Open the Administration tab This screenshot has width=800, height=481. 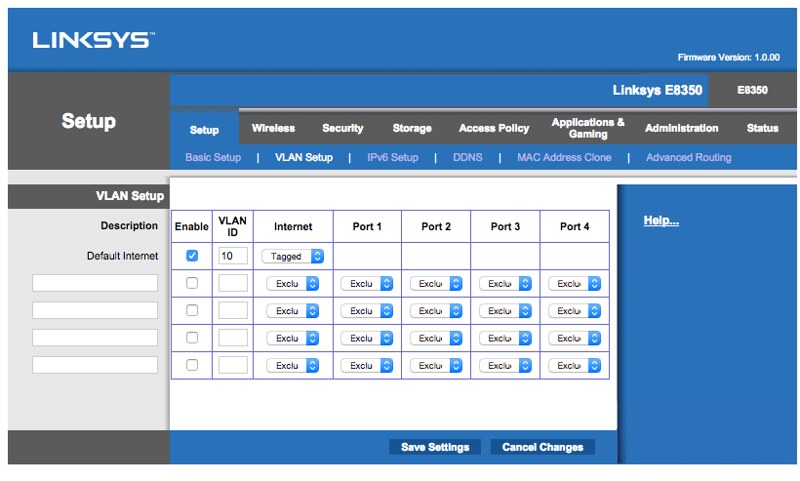[x=681, y=128]
